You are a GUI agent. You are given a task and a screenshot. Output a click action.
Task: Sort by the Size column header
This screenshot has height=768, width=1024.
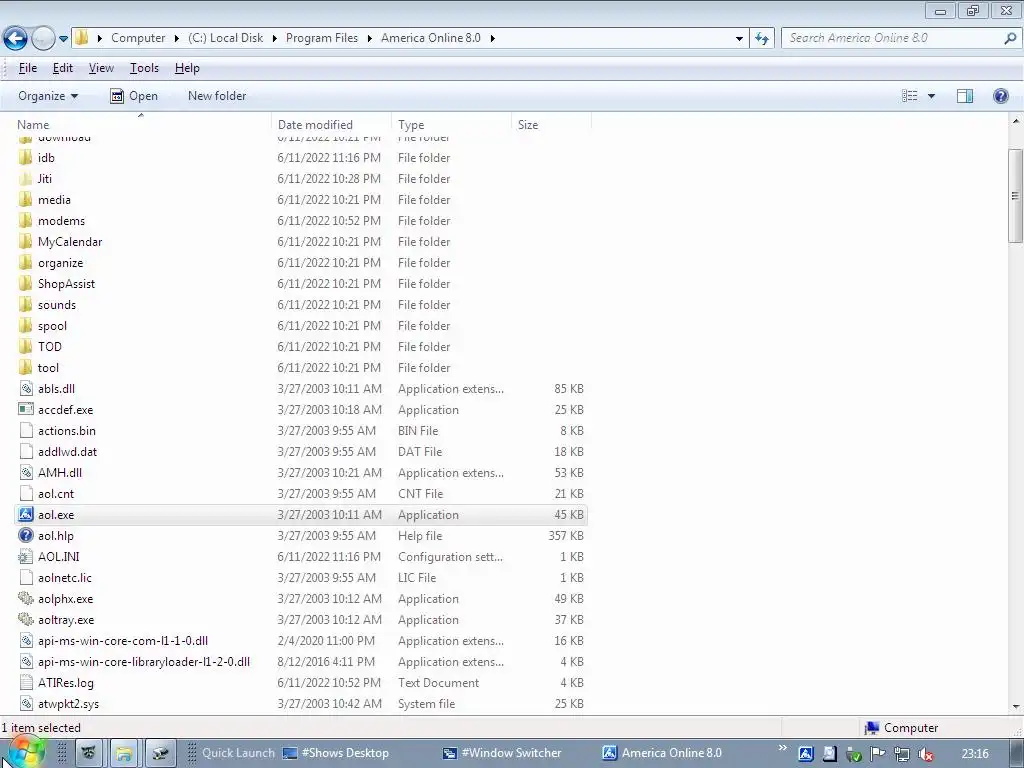pyautogui.click(x=551, y=124)
